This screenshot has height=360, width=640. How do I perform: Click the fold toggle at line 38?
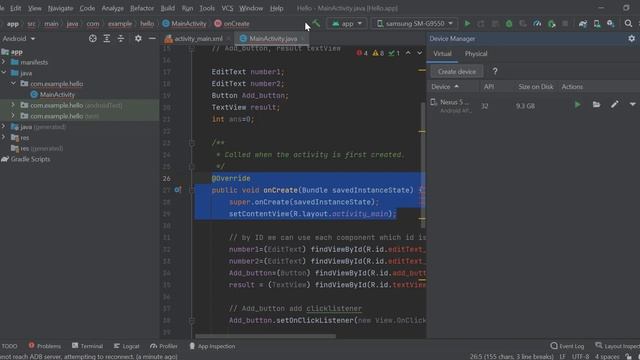pyautogui.click(x=191, y=320)
